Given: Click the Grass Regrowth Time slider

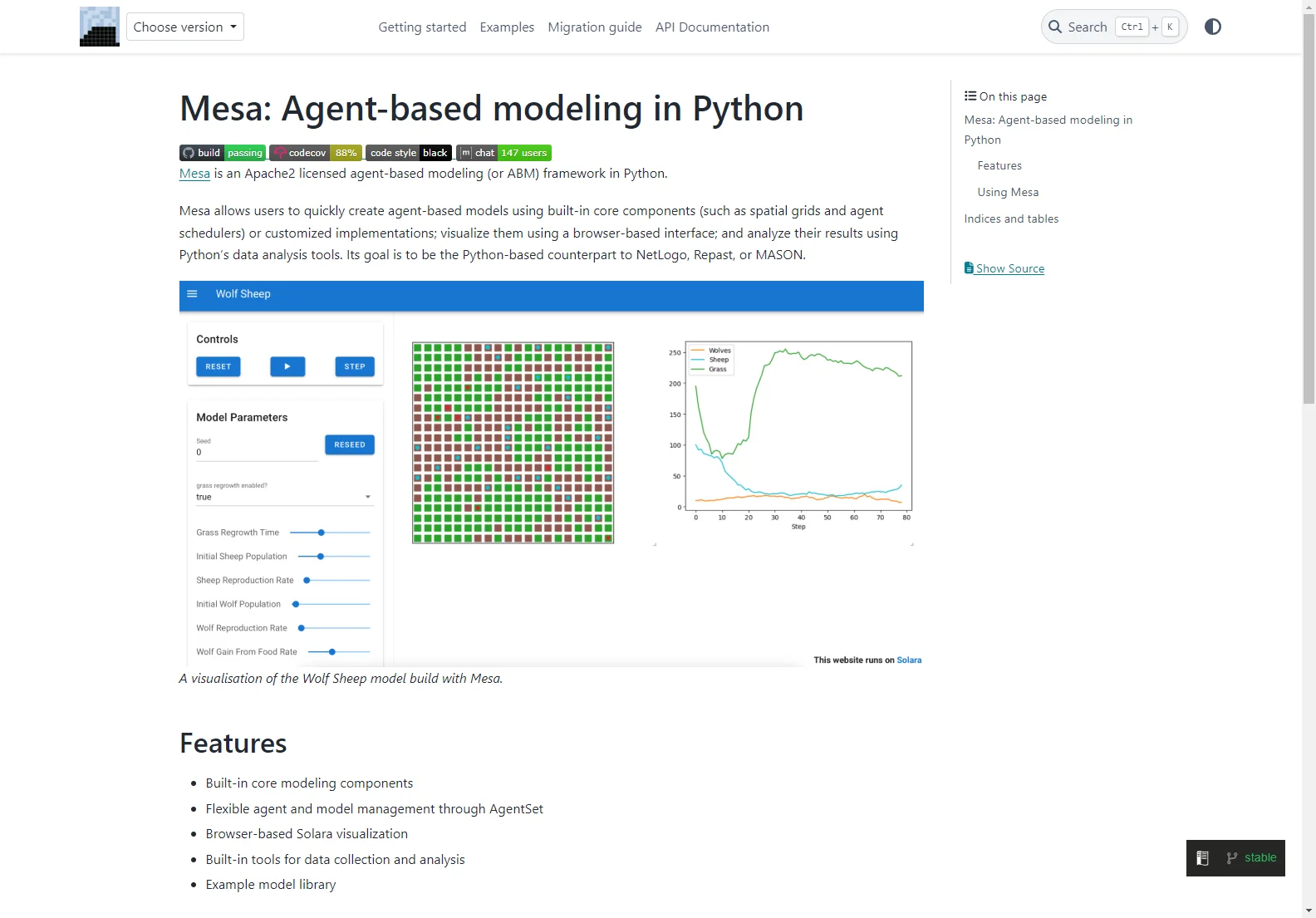Looking at the screenshot, I should tap(330, 533).
